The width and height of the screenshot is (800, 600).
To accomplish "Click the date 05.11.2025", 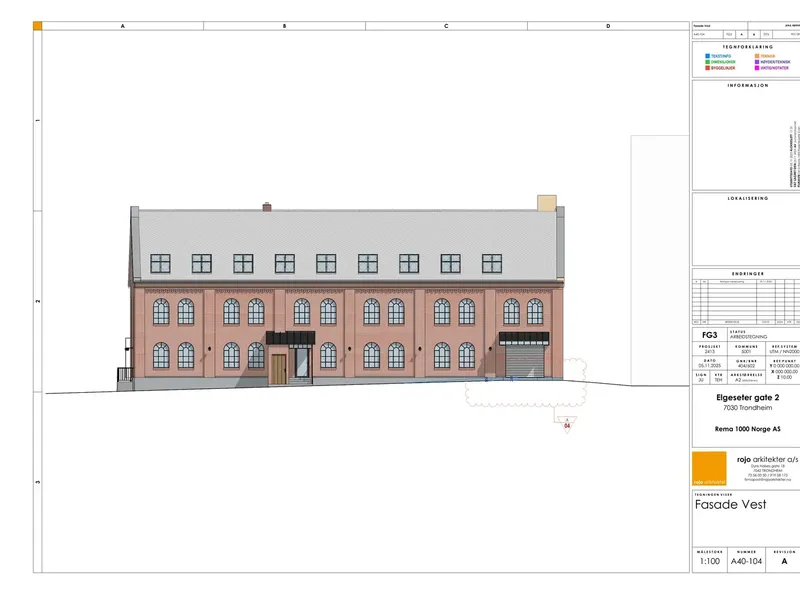I will click(x=709, y=366).
